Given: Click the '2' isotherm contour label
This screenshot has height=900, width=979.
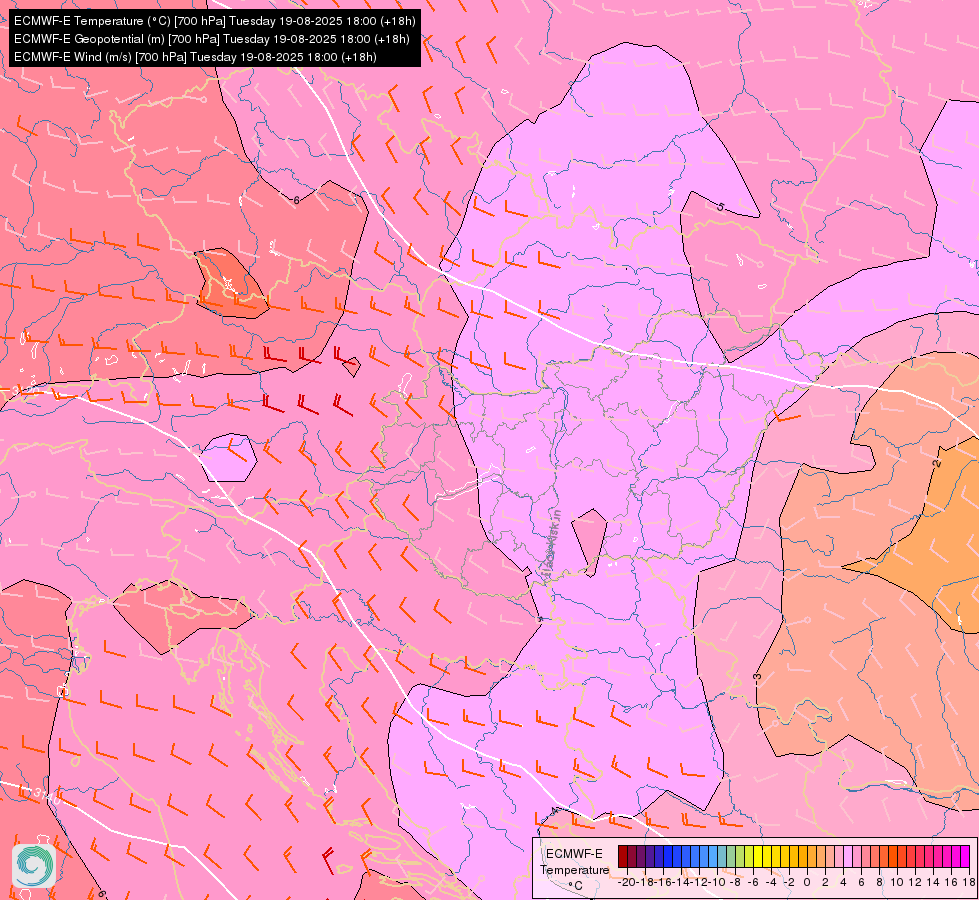Looking at the screenshot, I should [935, 463].
